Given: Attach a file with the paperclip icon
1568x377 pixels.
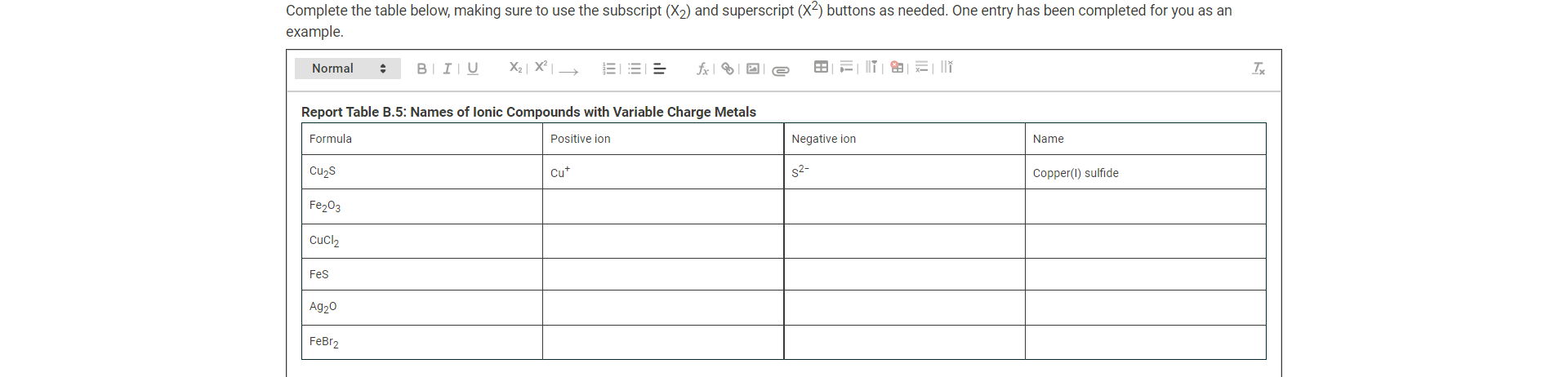Looking at the screenshot, I should coord(781,70).
